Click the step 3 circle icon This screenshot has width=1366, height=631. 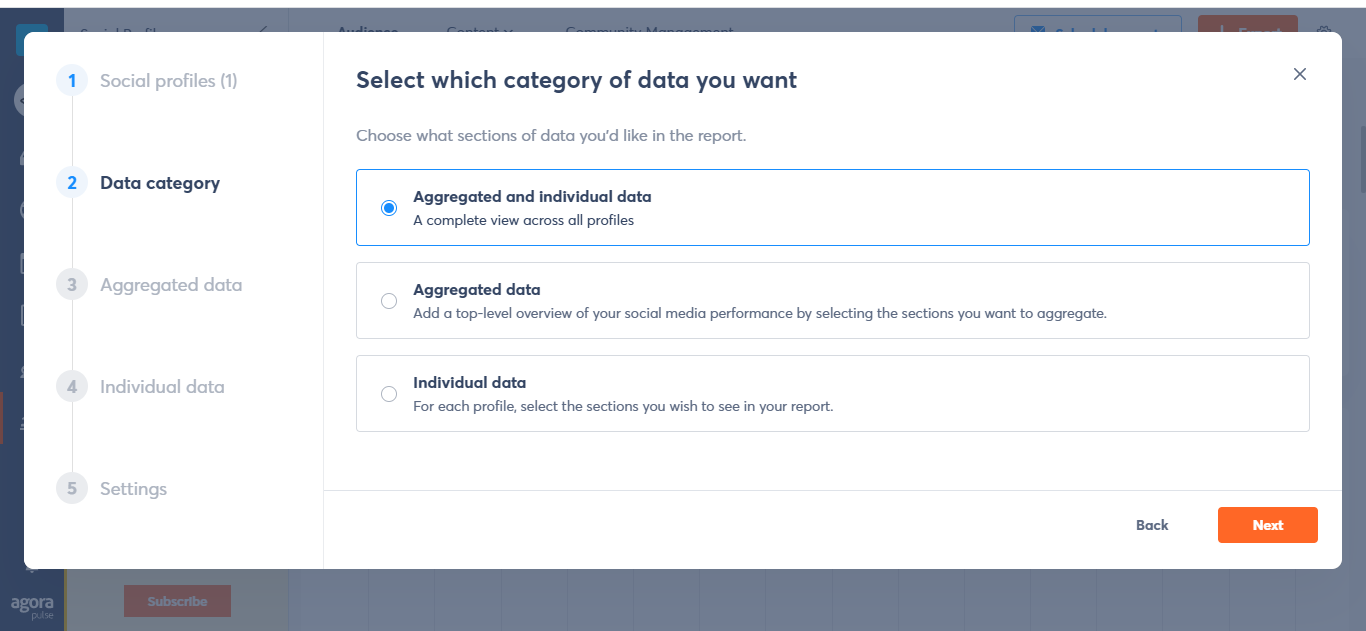72,285
